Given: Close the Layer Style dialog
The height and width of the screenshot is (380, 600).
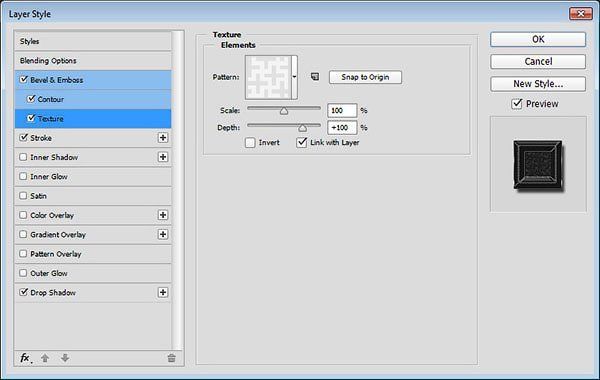Looking at the screenshot, I should 580,13.
